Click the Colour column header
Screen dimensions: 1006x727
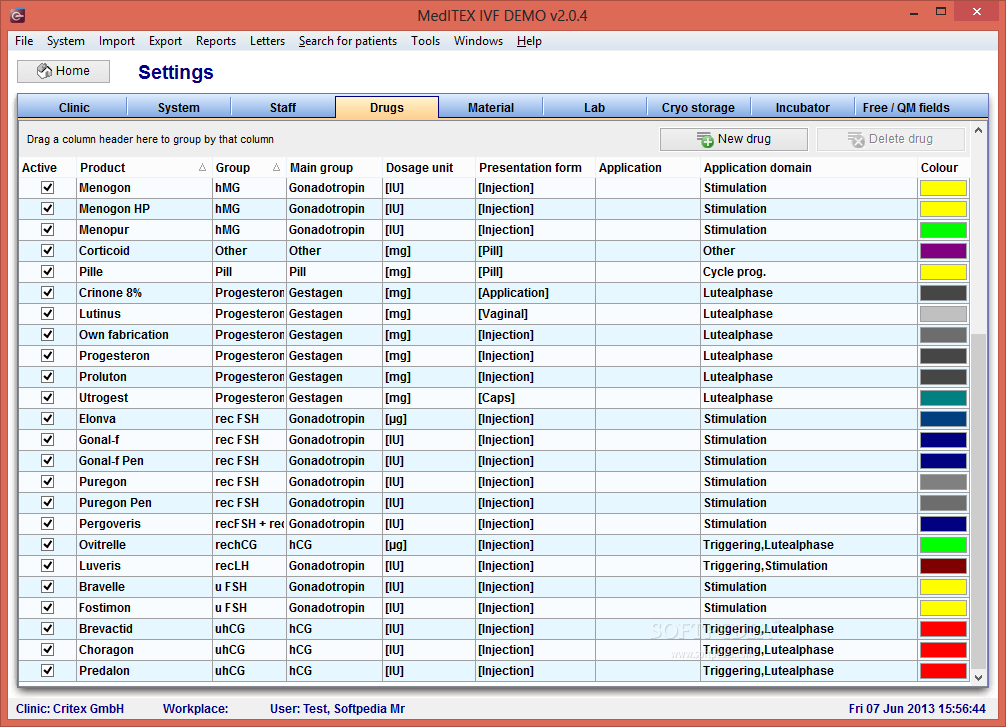click(x=942, y=167)
